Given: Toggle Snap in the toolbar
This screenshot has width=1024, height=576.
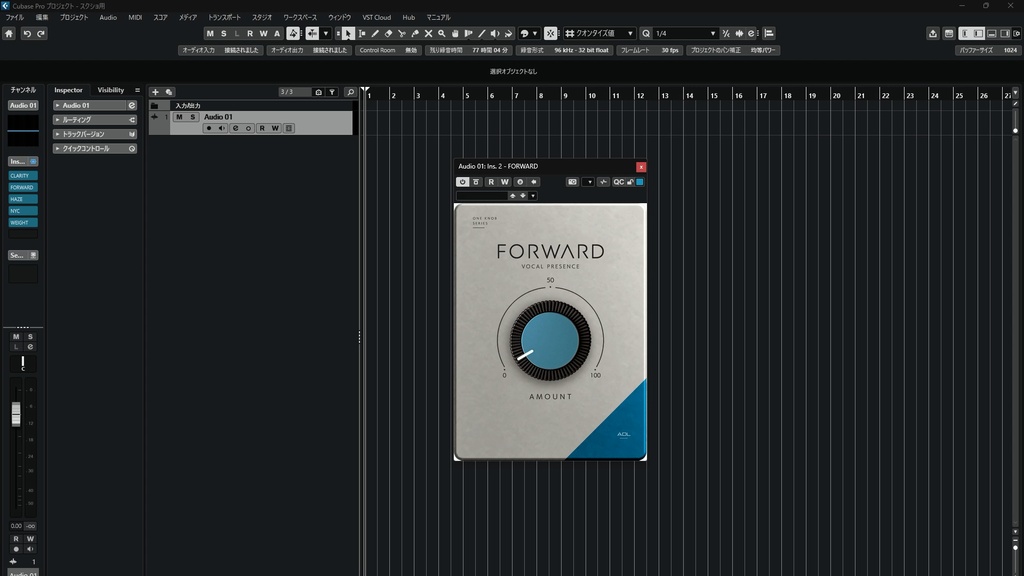Looking at the screenshot, I should point(551,33).
